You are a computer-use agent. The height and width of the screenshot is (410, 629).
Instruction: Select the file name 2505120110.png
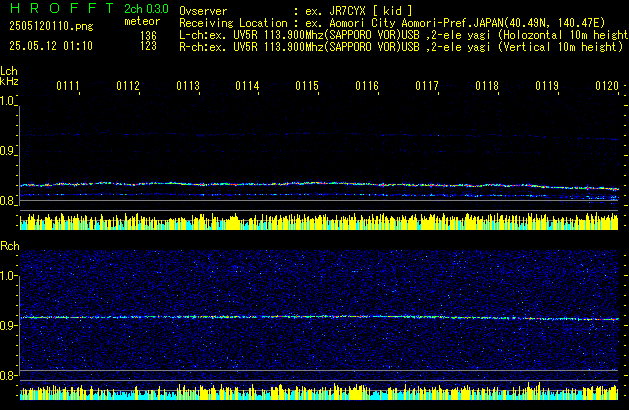pyautogui.click(x=51, y=26)
